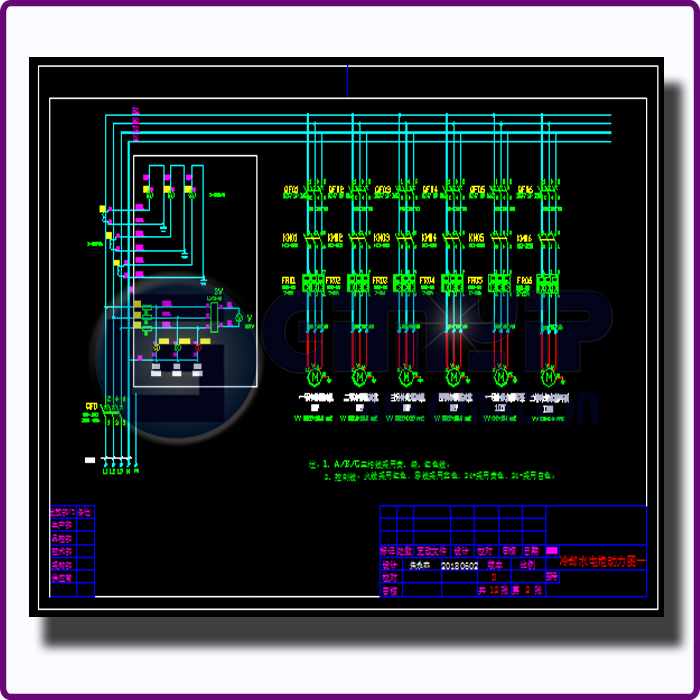Image resolution: width=700 pixels, height=700 pixels.
Task: Click the red drawing title in title block
Action: pos(601,563)
